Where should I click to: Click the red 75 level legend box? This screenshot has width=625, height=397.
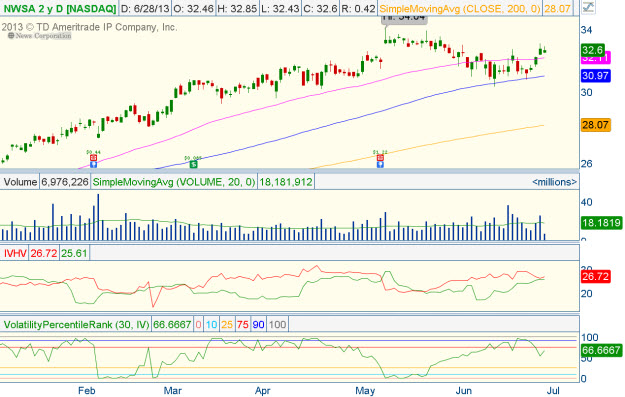pyautogui.click(x=243, y=324)
